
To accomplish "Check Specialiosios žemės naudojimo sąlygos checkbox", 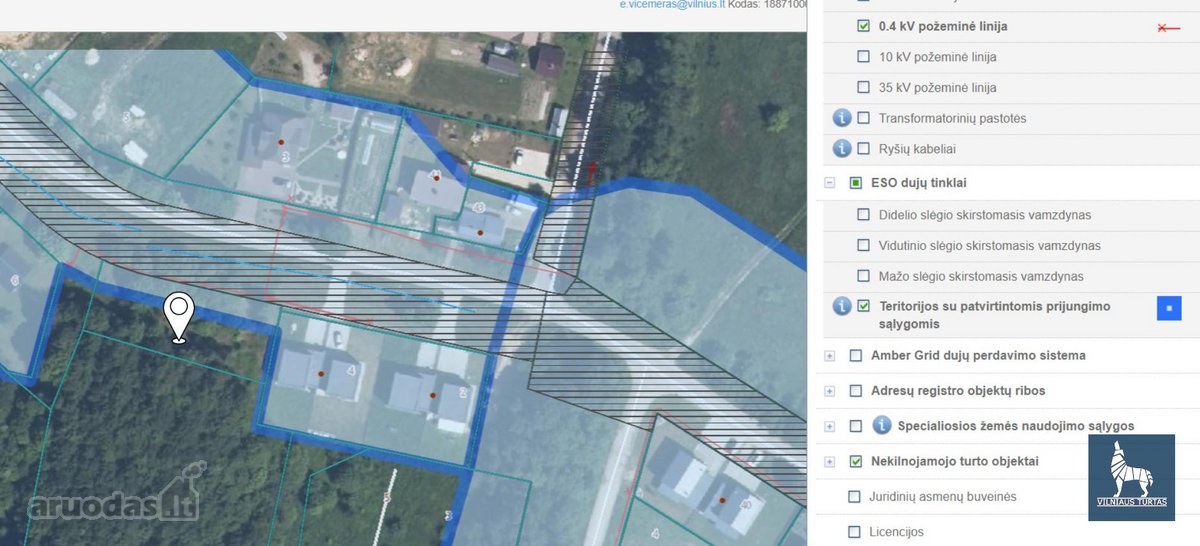I will [855, 426].
